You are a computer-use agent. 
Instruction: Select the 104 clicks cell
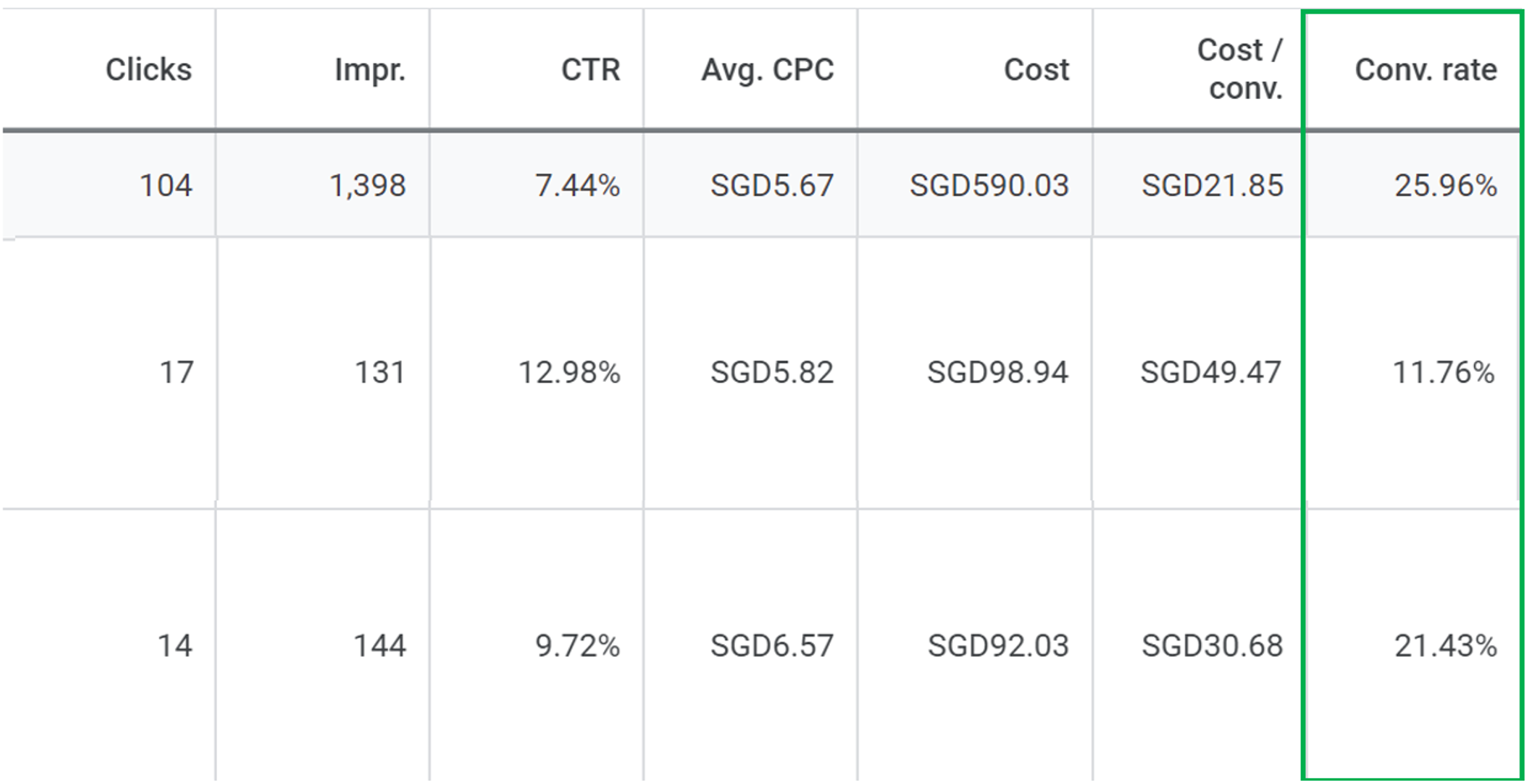coord(165,185)
